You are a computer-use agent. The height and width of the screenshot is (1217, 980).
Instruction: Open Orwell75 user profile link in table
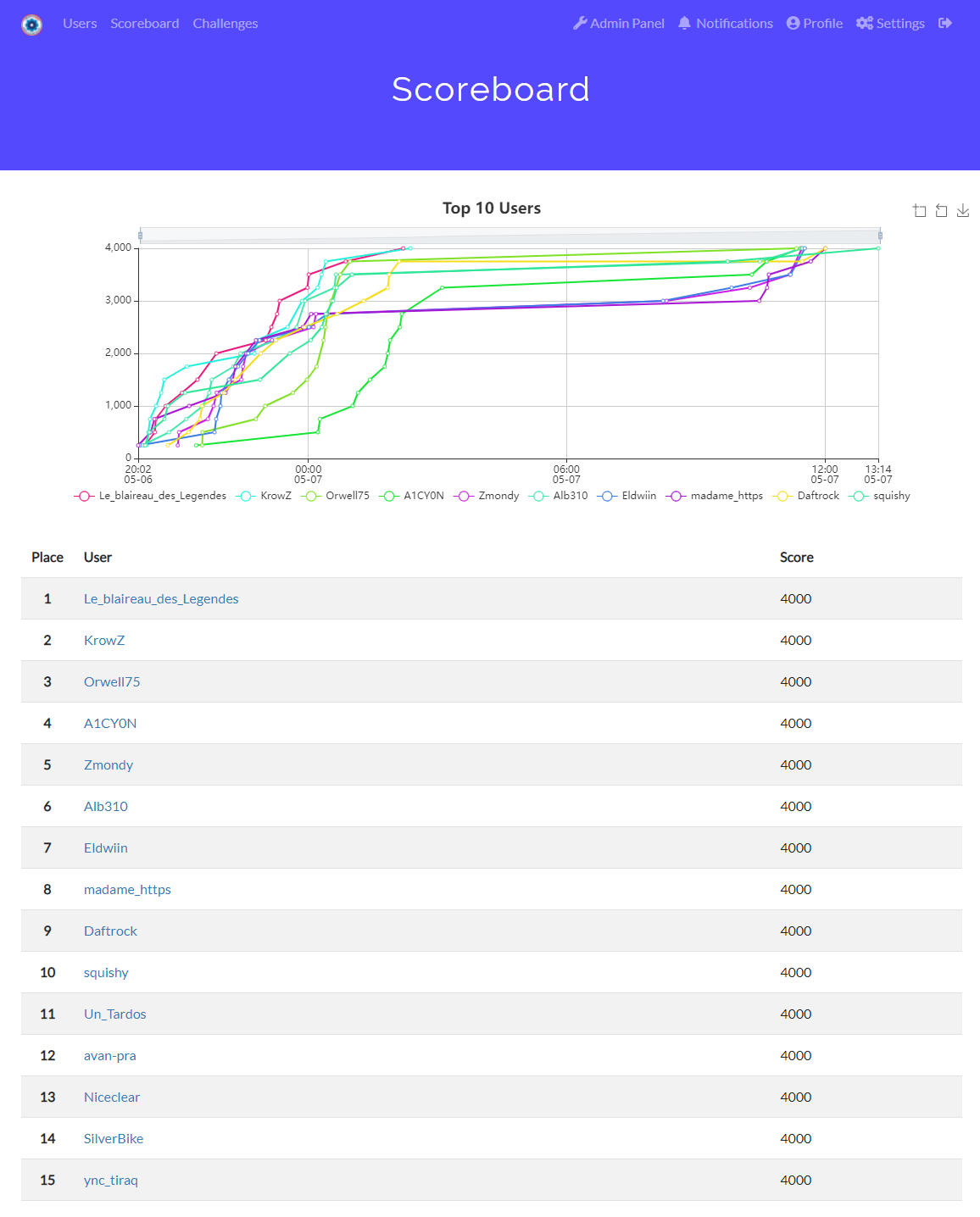tap(112, 682)
